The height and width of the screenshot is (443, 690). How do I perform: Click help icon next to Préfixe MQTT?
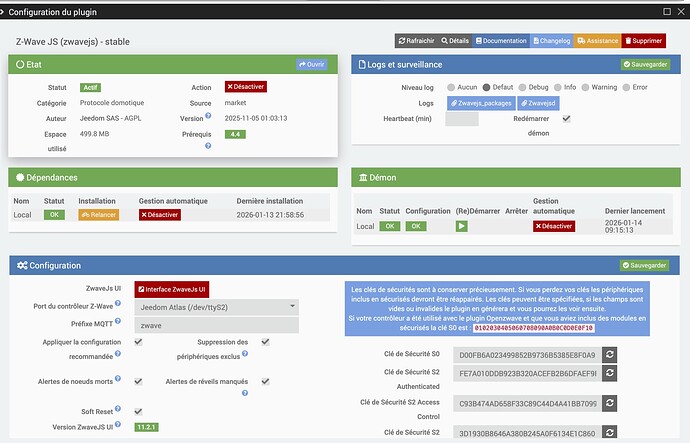118,321
